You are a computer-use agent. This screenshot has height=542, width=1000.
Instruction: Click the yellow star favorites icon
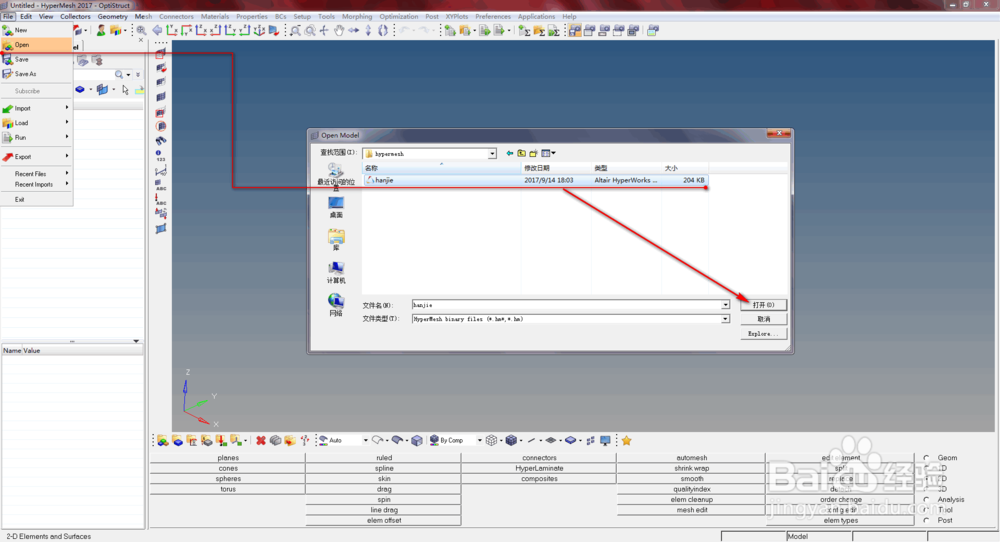click(x=626, y=441)
